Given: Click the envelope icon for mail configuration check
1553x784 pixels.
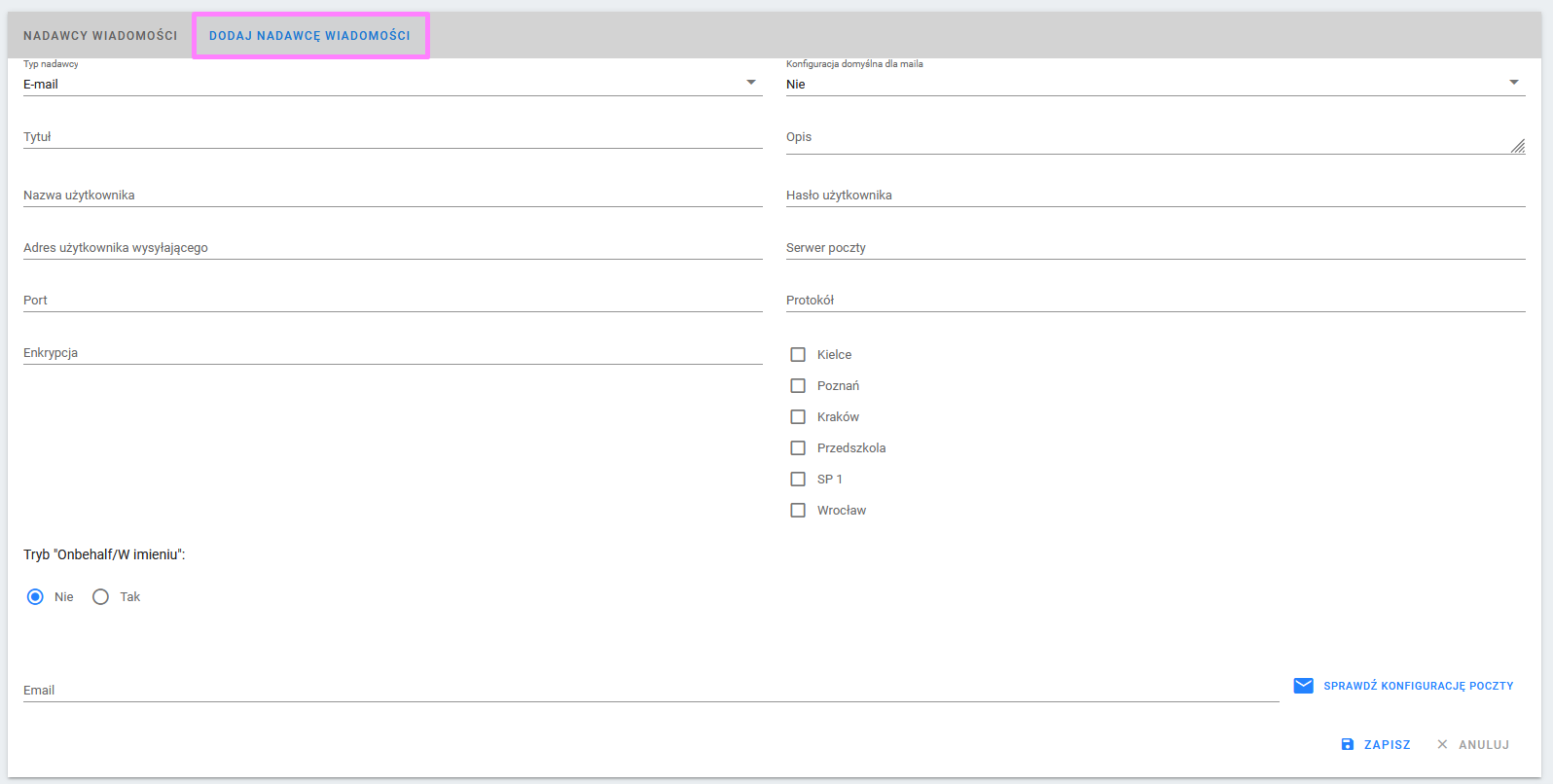Looking at the screenshot, I should (1303, 686).
